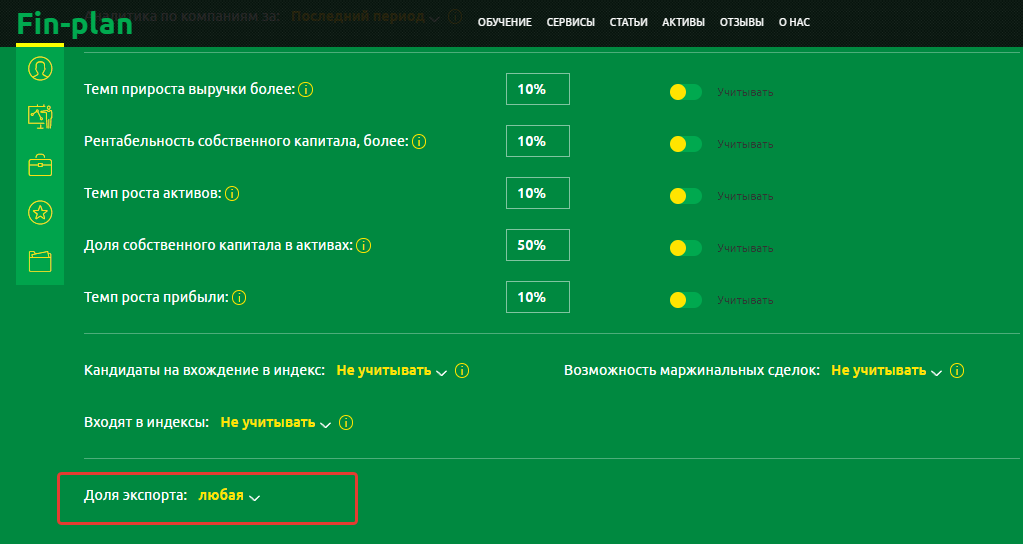Open the user profile sidebar icon
This screenshot has height=544, width=1023.
40,69
